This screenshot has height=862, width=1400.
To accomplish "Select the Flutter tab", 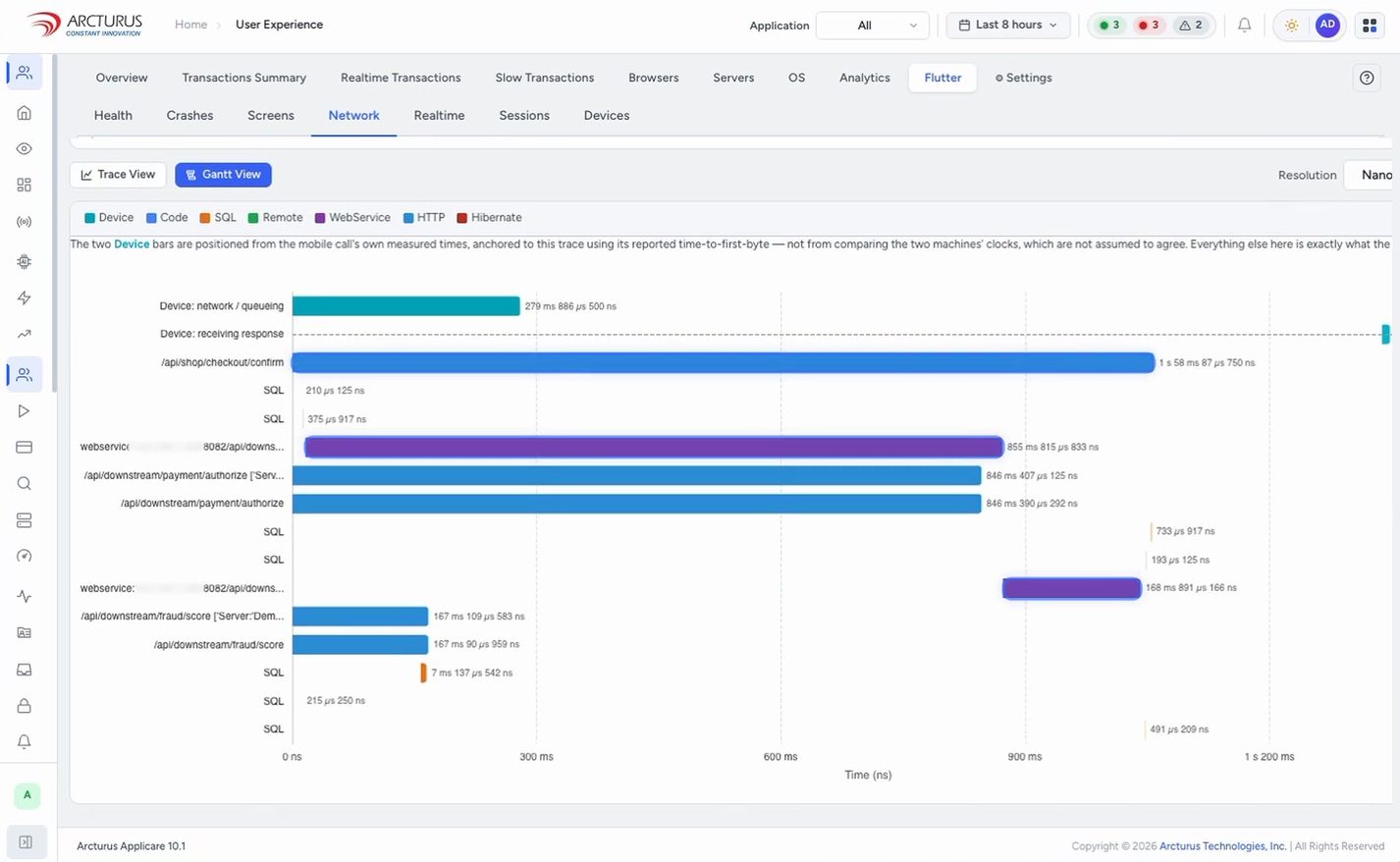I will 942,78.
